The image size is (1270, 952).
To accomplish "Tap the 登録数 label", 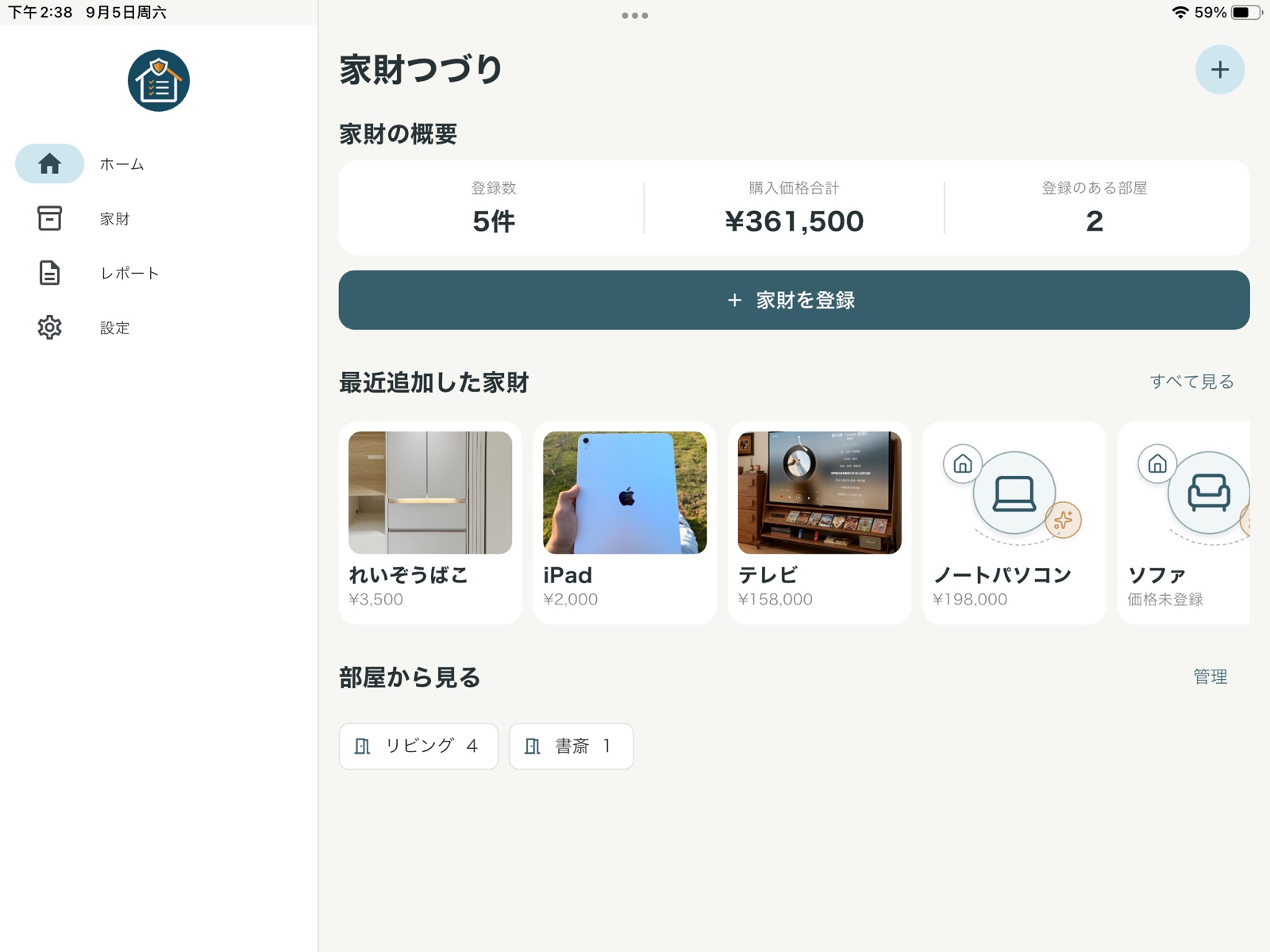I will click(494, 188).
